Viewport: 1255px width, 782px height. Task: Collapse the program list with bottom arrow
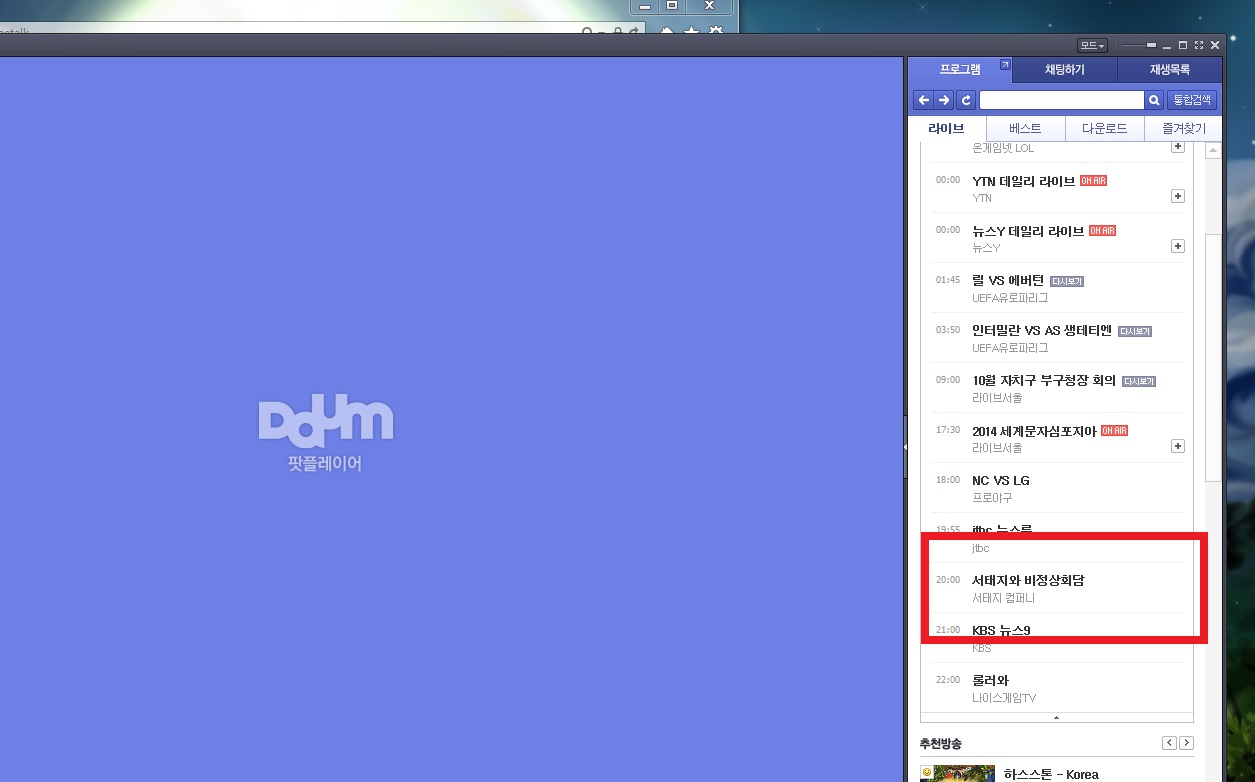[1057, 717]
